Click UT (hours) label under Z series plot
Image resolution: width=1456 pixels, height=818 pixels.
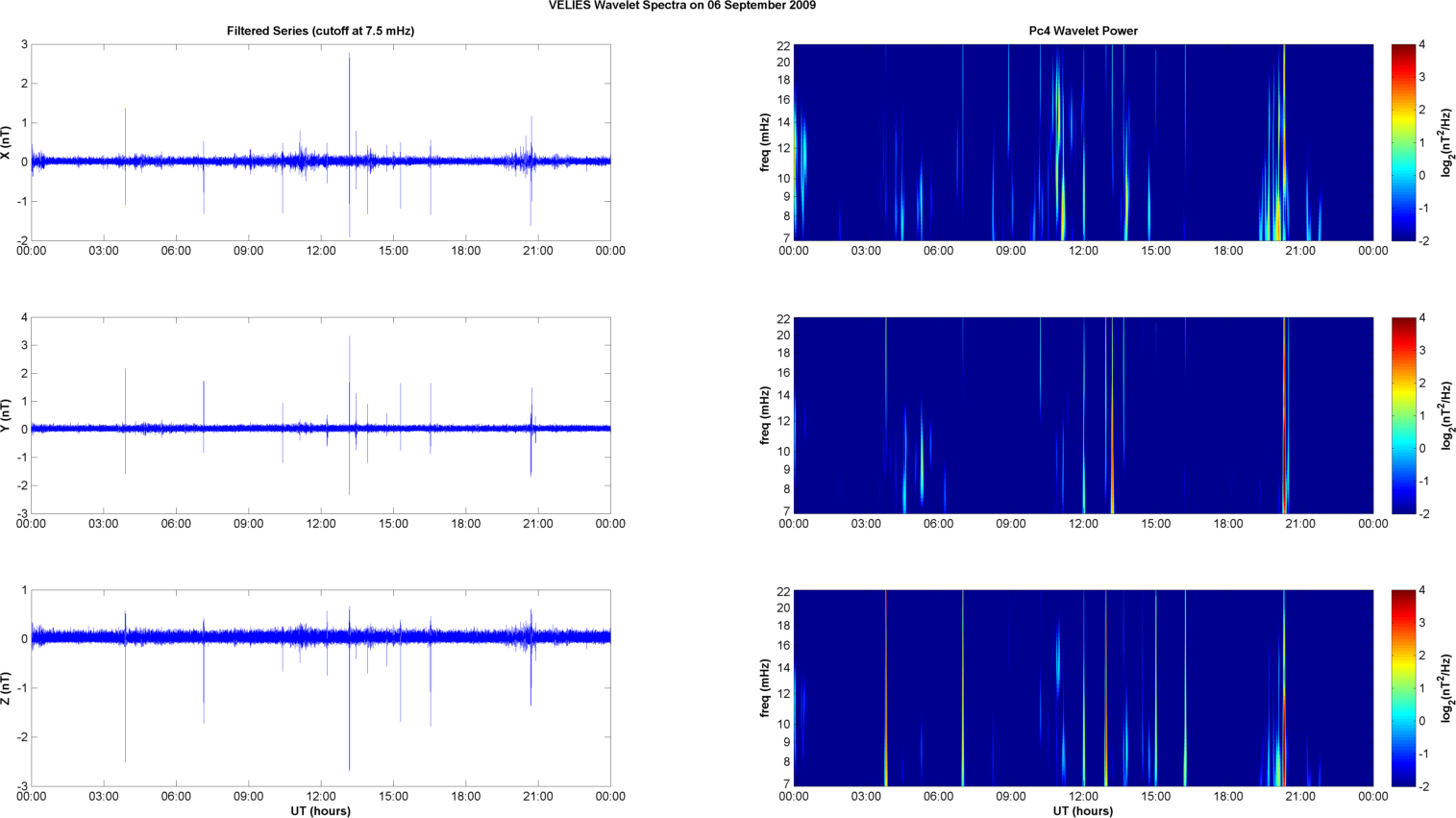pos(320,811)
